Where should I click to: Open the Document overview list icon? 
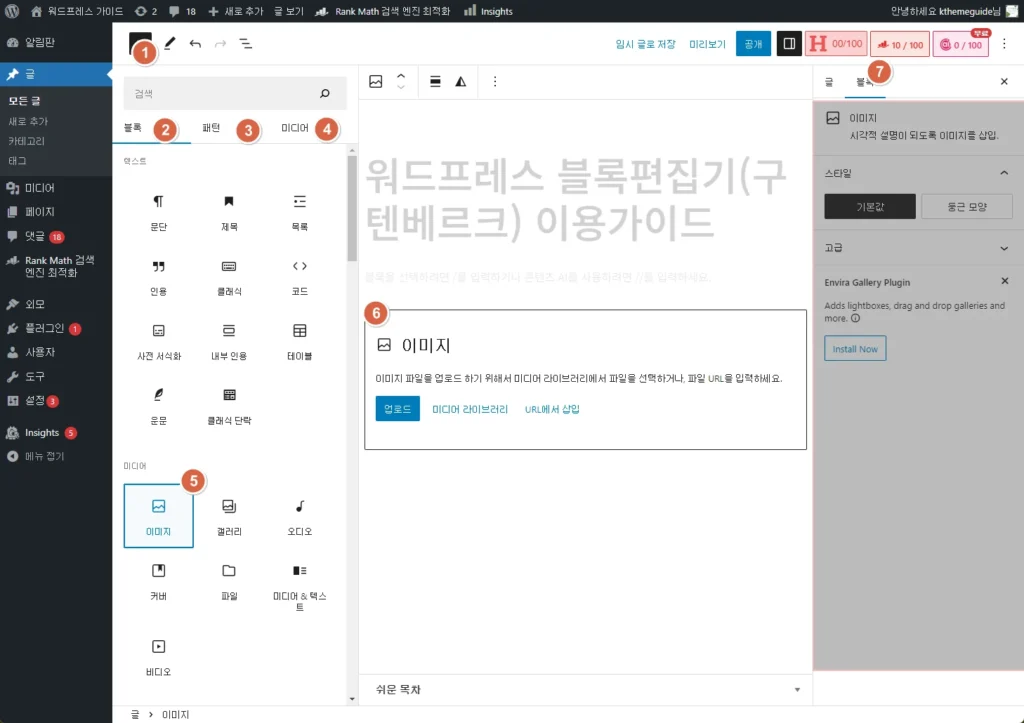pos(246,44)
